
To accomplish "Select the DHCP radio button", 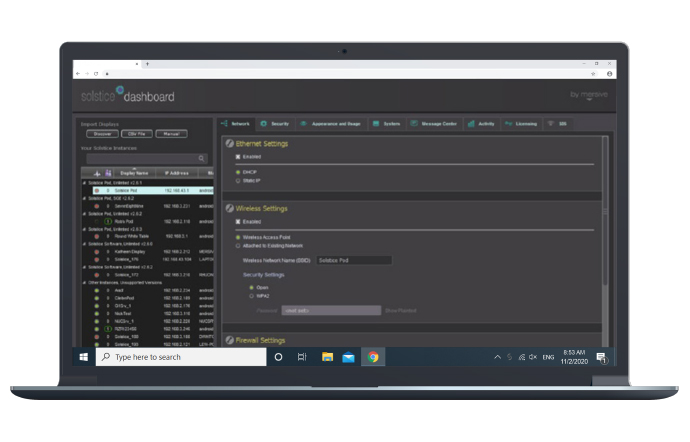I will [238, 172].
